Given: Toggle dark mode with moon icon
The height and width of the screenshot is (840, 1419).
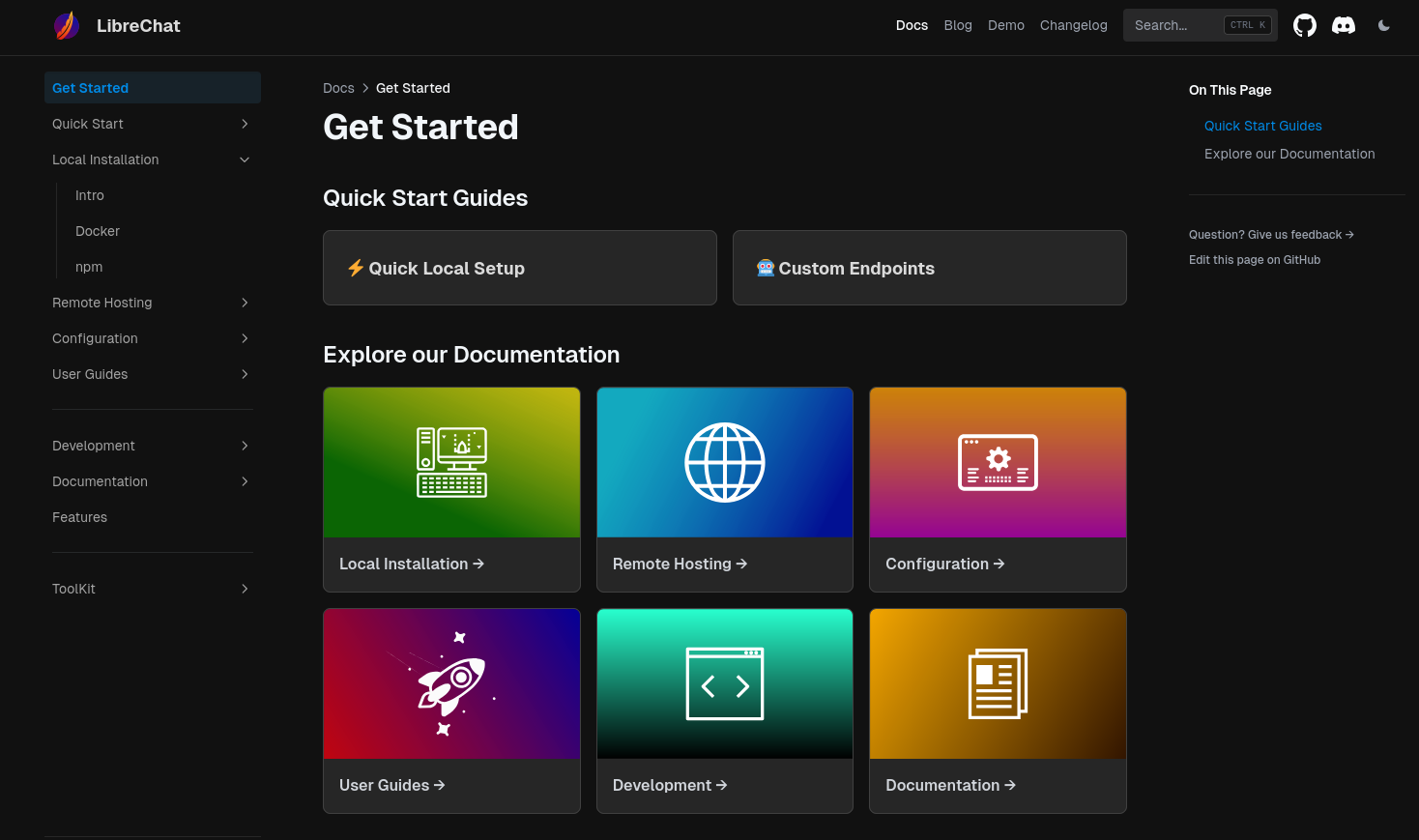Looking at the screenshot, I should (1384, 26).
